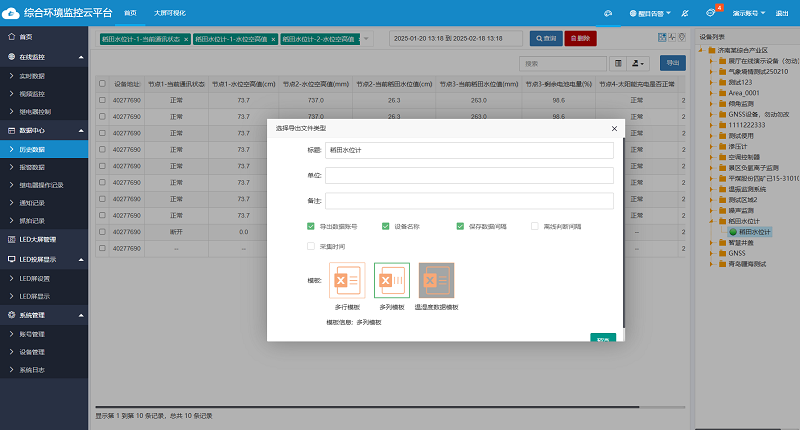Screen dimensions: 800x430
Task: Click the map location view icon
Action: tap(681, 37)
